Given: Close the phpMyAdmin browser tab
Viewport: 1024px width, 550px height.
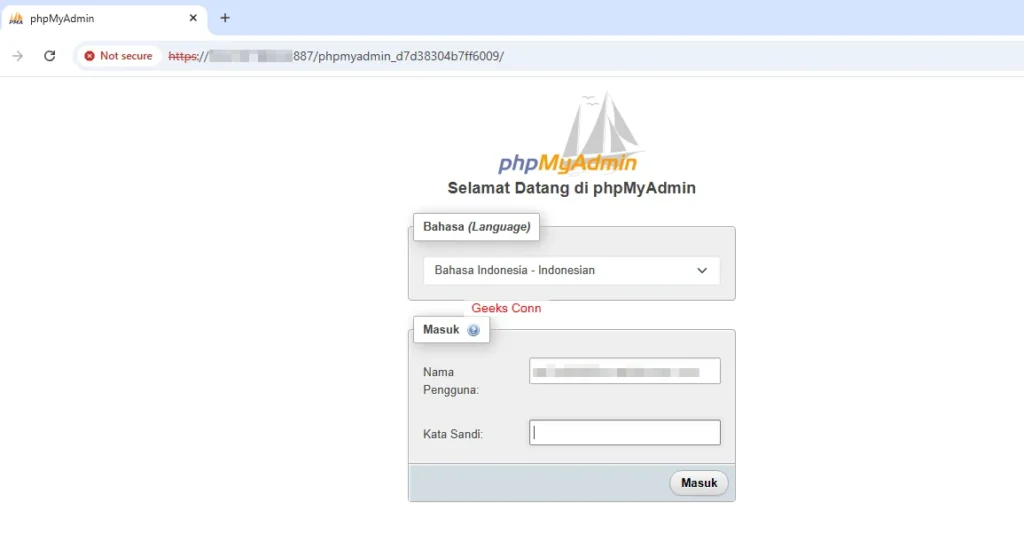Looking at the screenshot, I should pos(193,18).
